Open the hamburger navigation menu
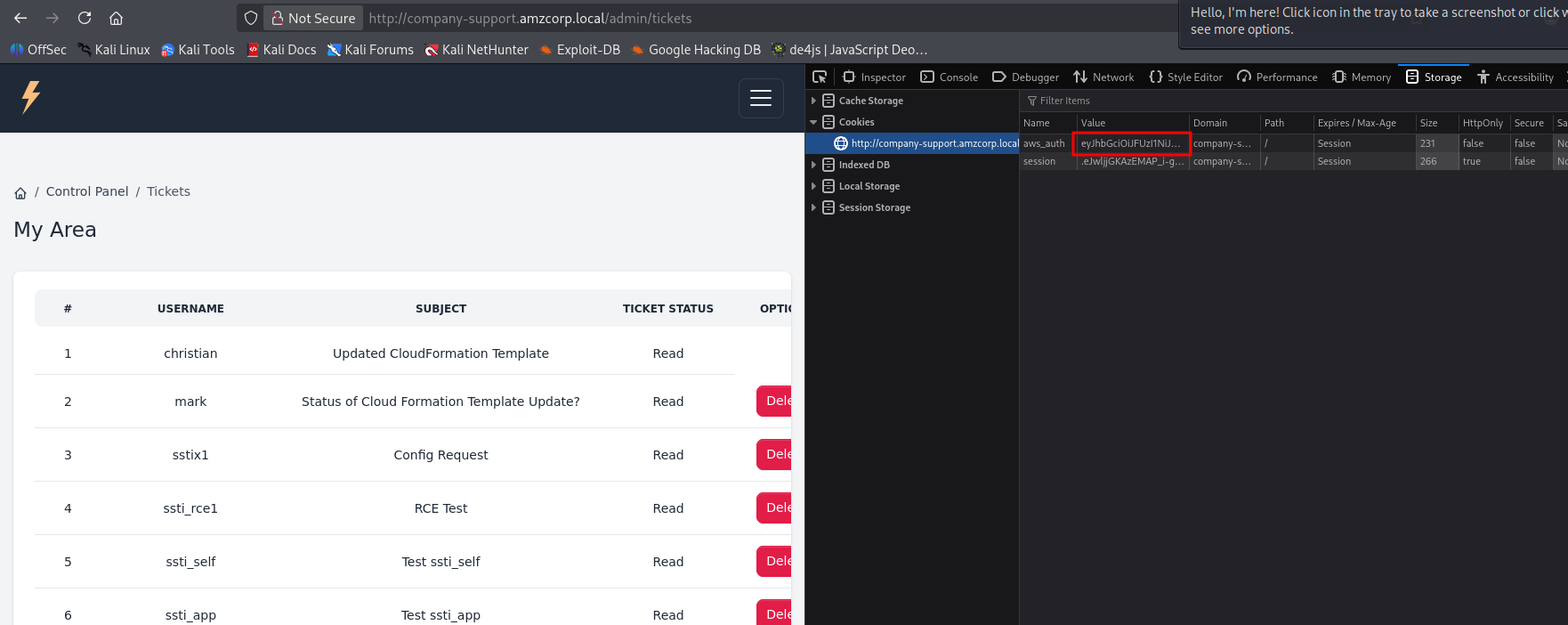This screenshot has height=625, width=1568. pos(761,98)
